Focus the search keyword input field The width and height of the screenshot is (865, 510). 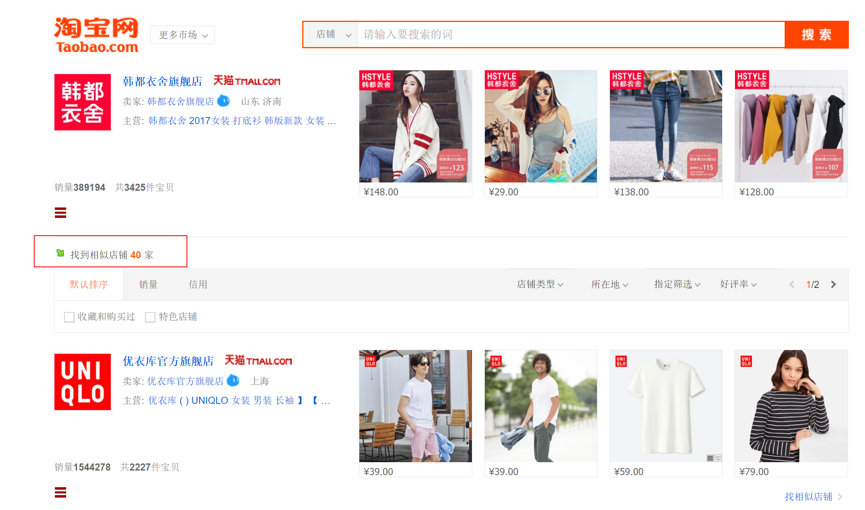pyautogui.click(x=571, y=35)
